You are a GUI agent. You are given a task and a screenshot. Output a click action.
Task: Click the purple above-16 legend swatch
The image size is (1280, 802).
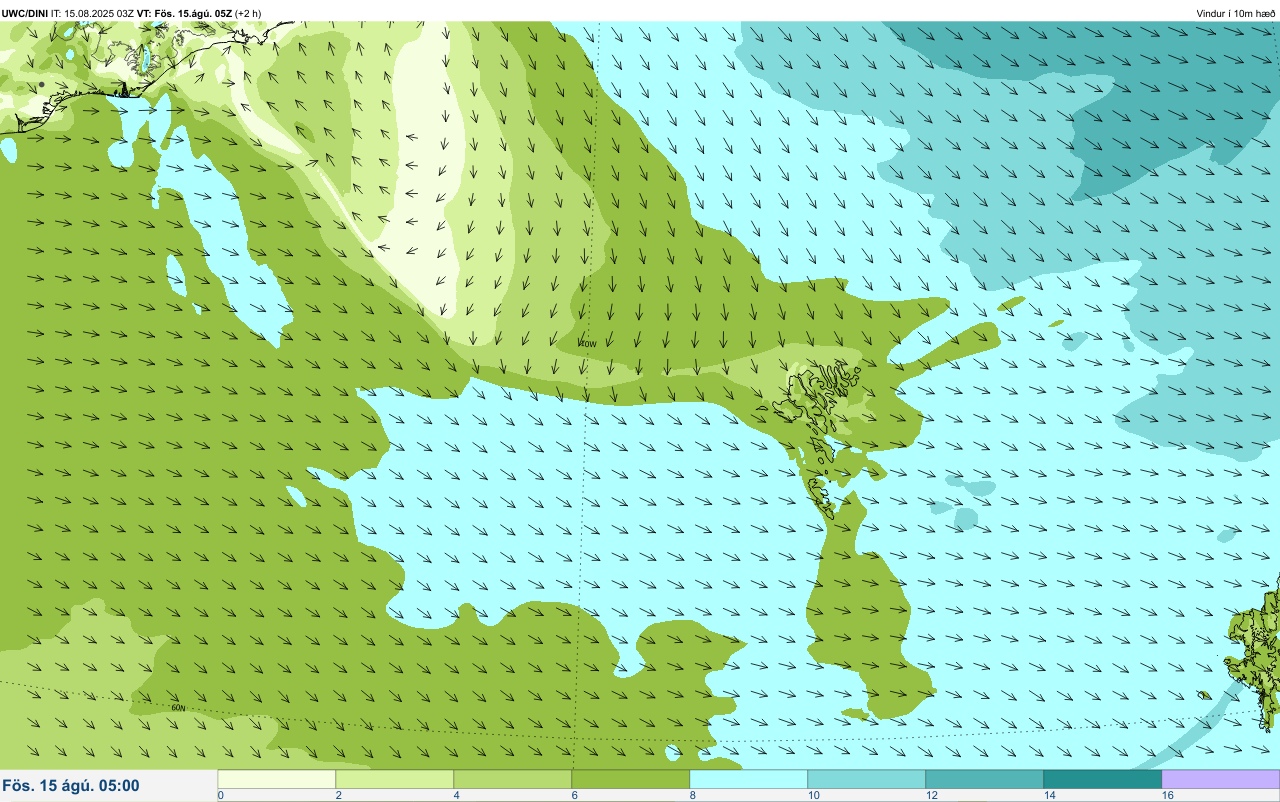[x=1221, y=779]
